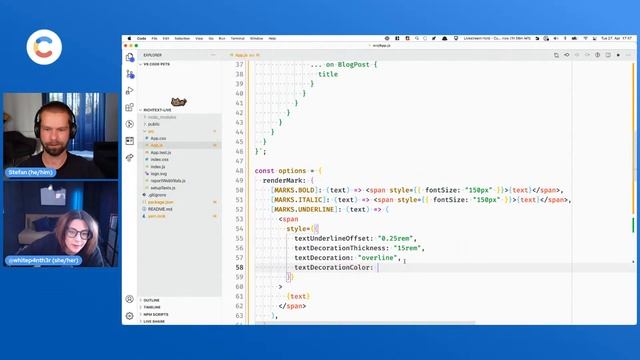Viewport: 640px width, 360px height.
Task: Click the Wi-Fi icon in macOS menu bar
Action: tap(585, 38)
